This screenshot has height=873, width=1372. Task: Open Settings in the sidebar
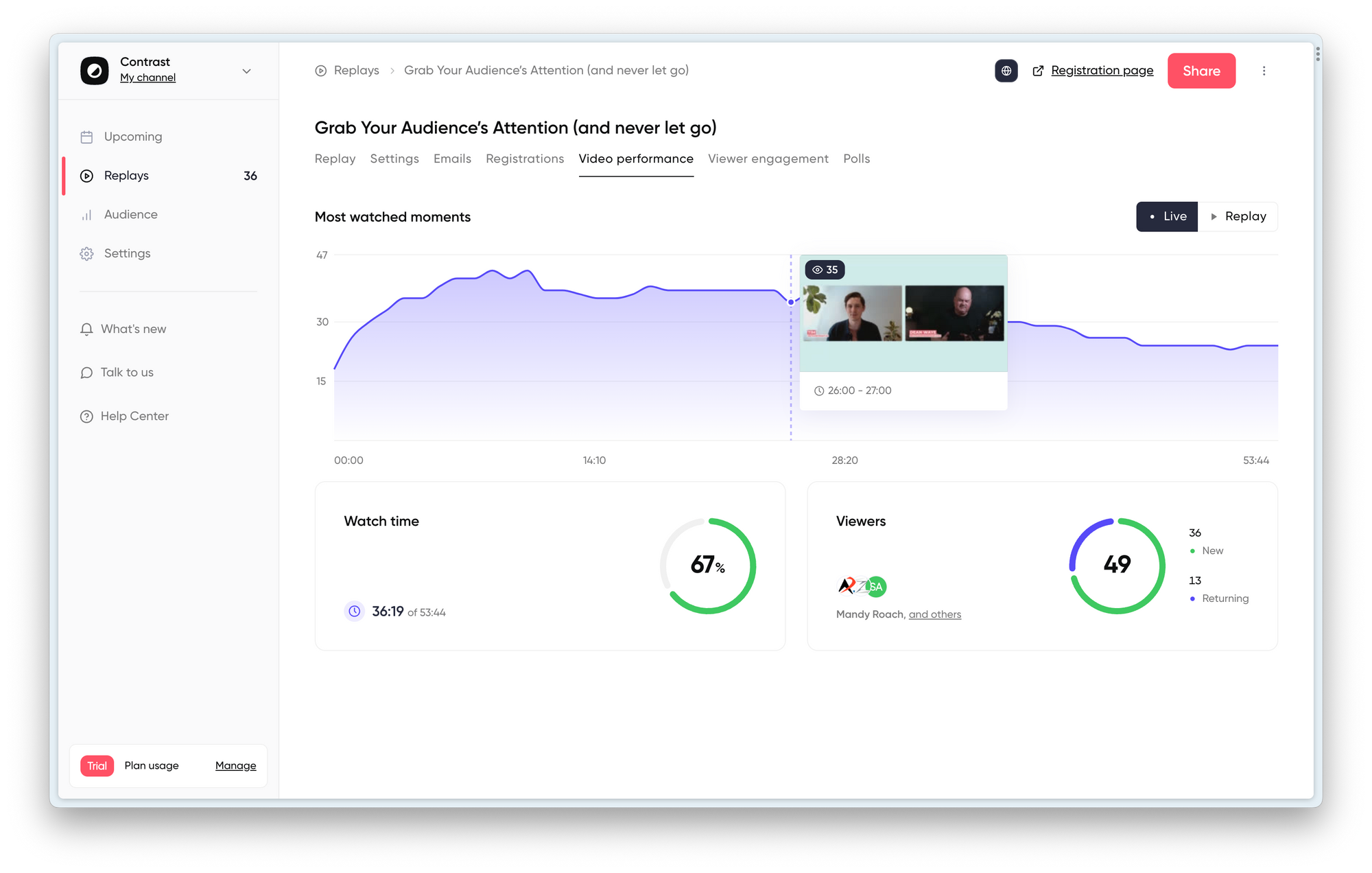click(127, 253)
